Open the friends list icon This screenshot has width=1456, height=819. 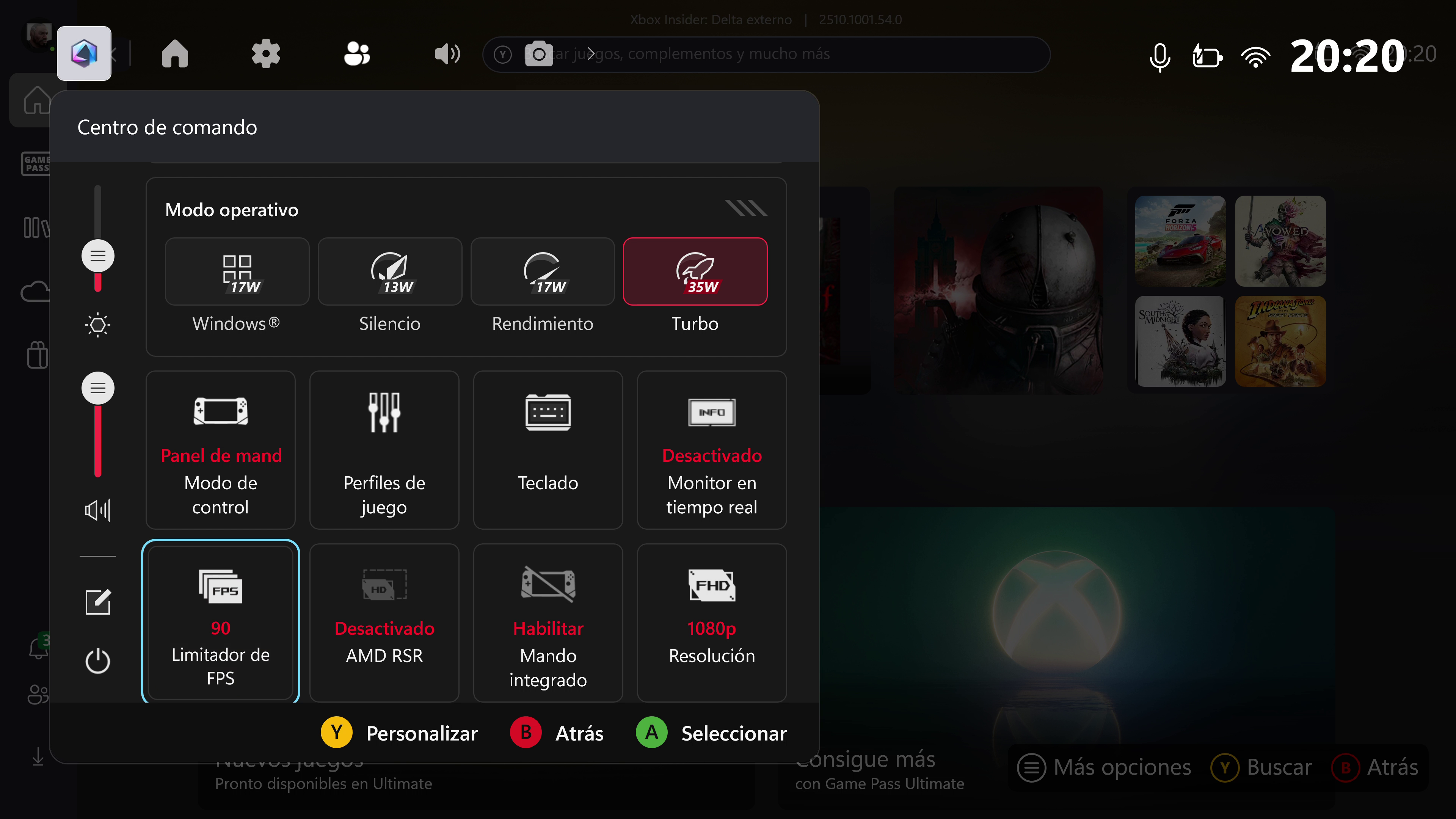pos(356,54)
